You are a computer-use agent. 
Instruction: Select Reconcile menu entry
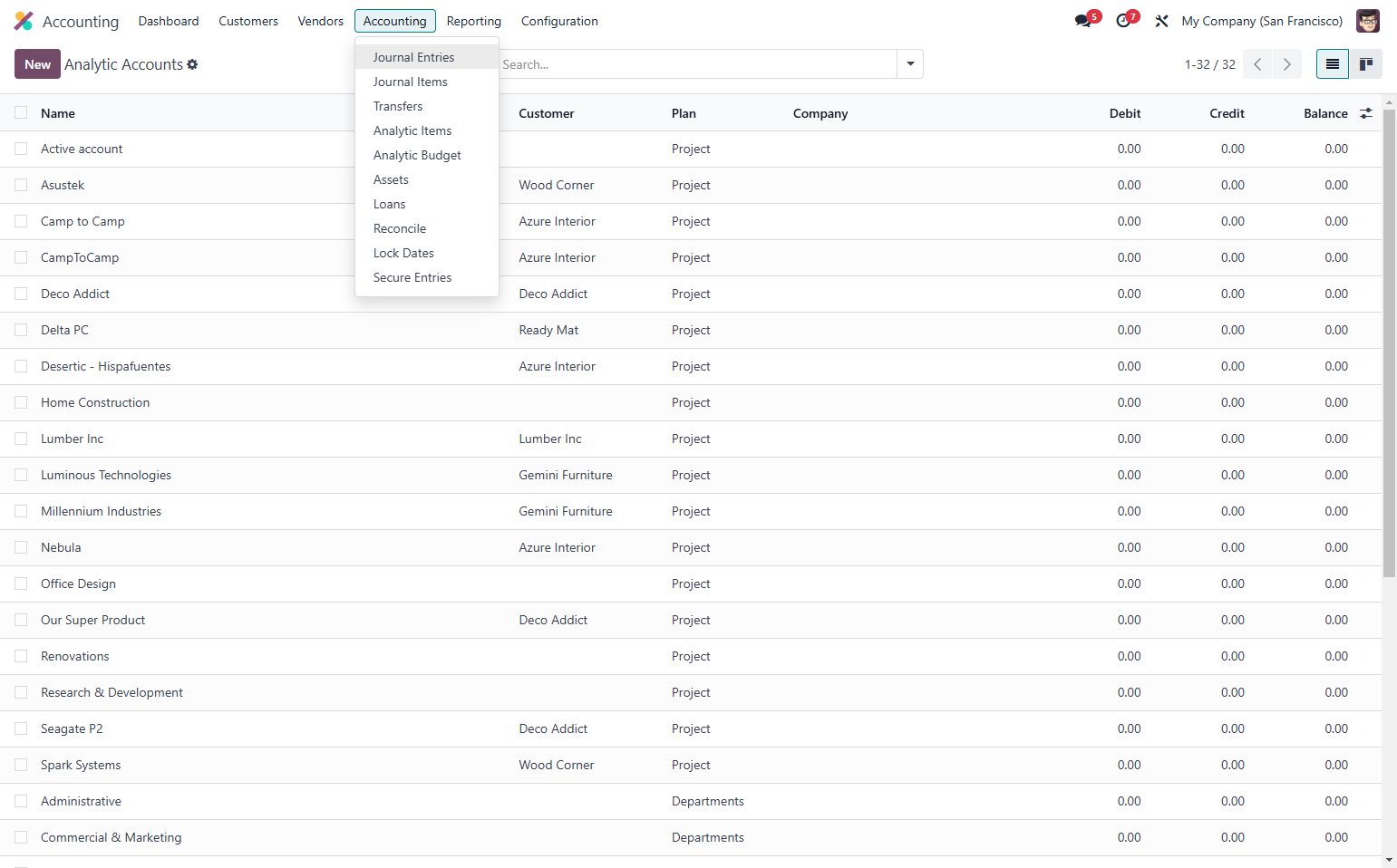[x=427, y=228]
